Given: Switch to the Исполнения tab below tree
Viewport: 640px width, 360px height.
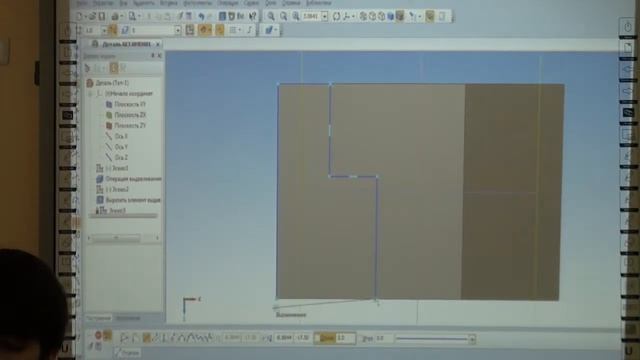Looking at the screenshot, I should pyautogui.click(x=128, y=318).
